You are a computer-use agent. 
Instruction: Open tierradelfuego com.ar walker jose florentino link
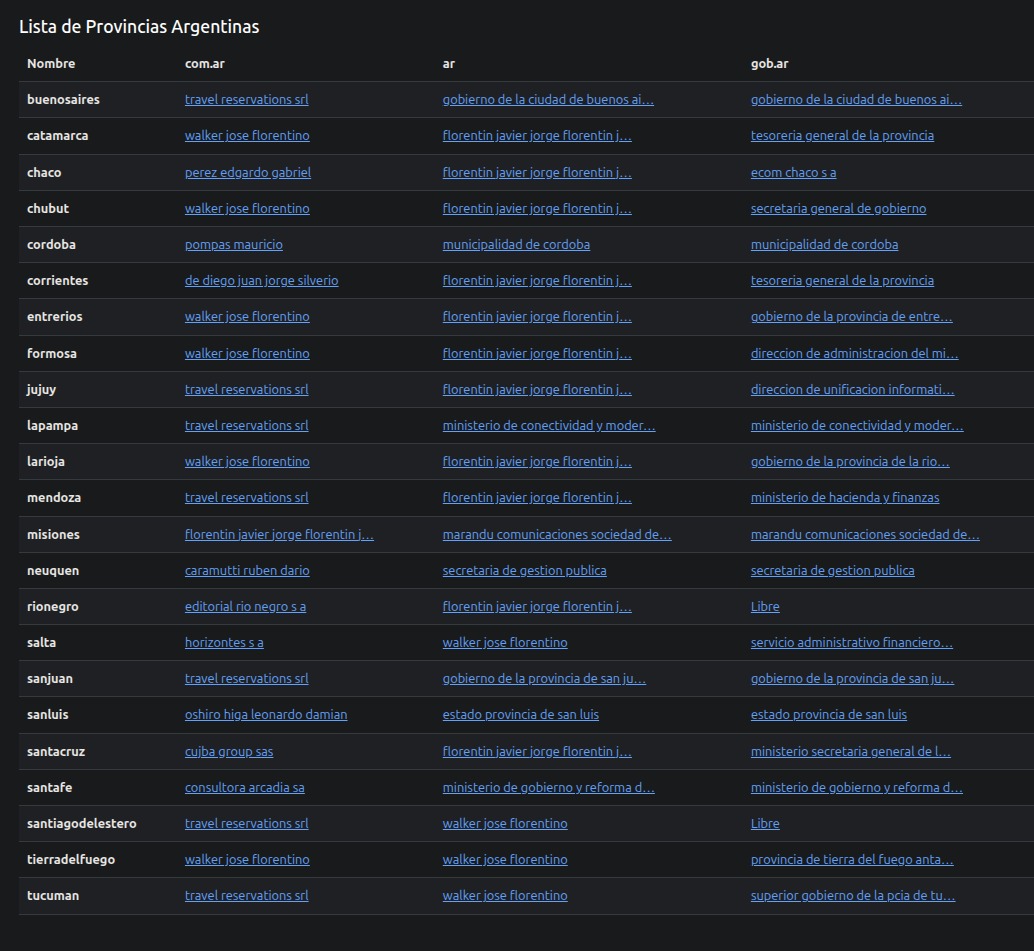pos(247,860)
